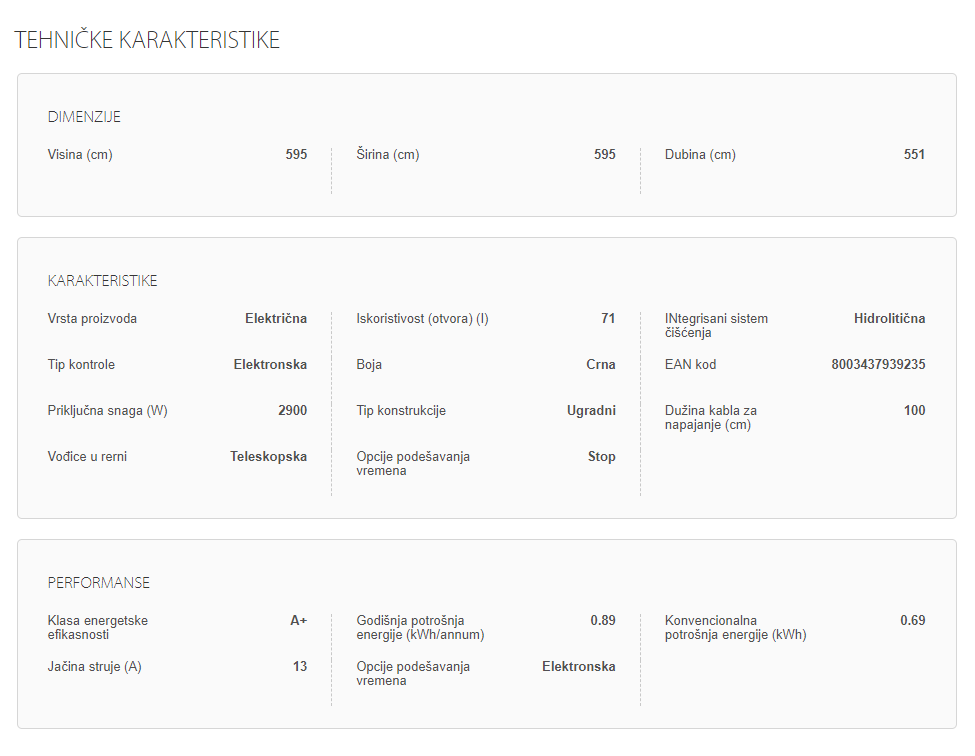
Task: Click the Iskoristivost (otvora) value 71
Action: 608,319
